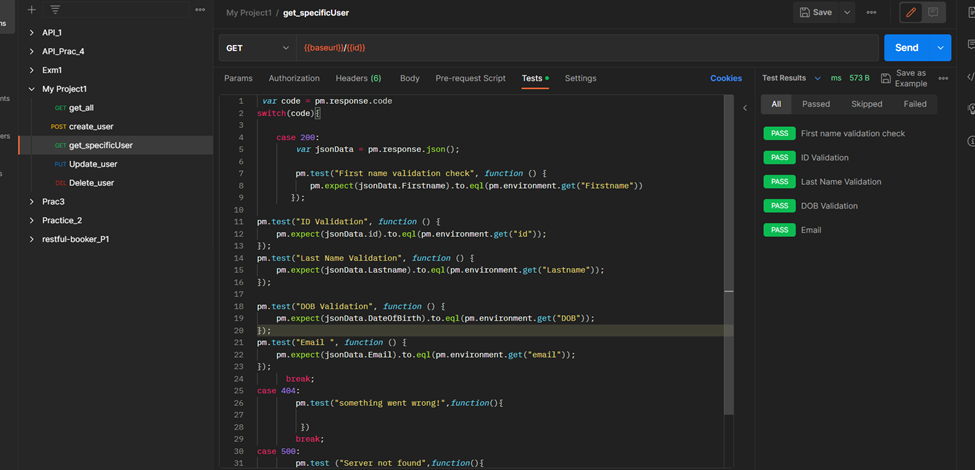The image size is (975, 470).
Task: Click the Send button
Action: (x=907, y=48)
